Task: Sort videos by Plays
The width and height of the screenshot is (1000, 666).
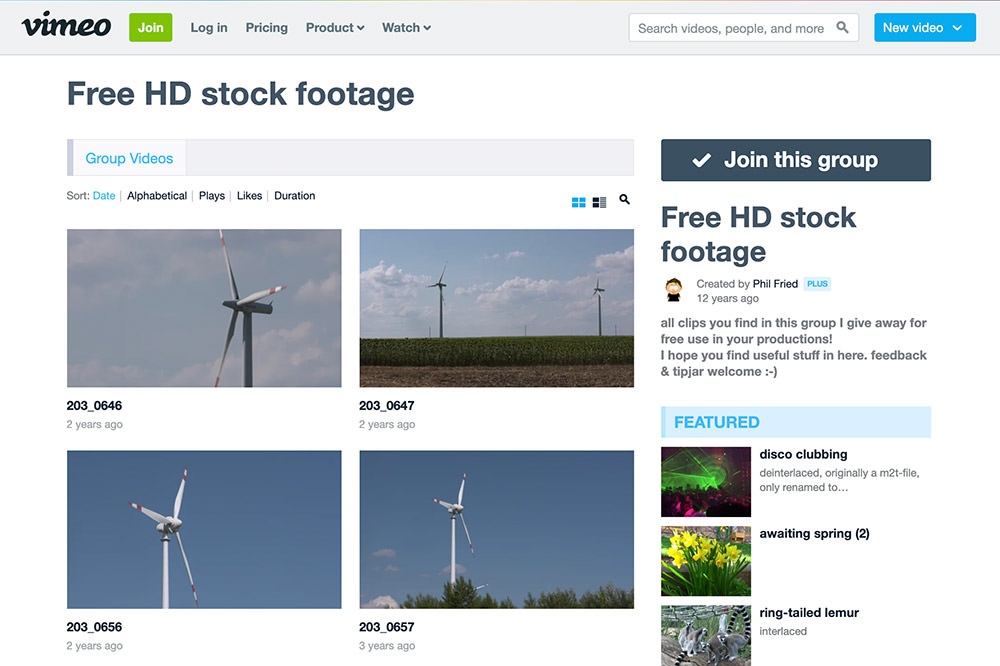Action: (211, 196)
